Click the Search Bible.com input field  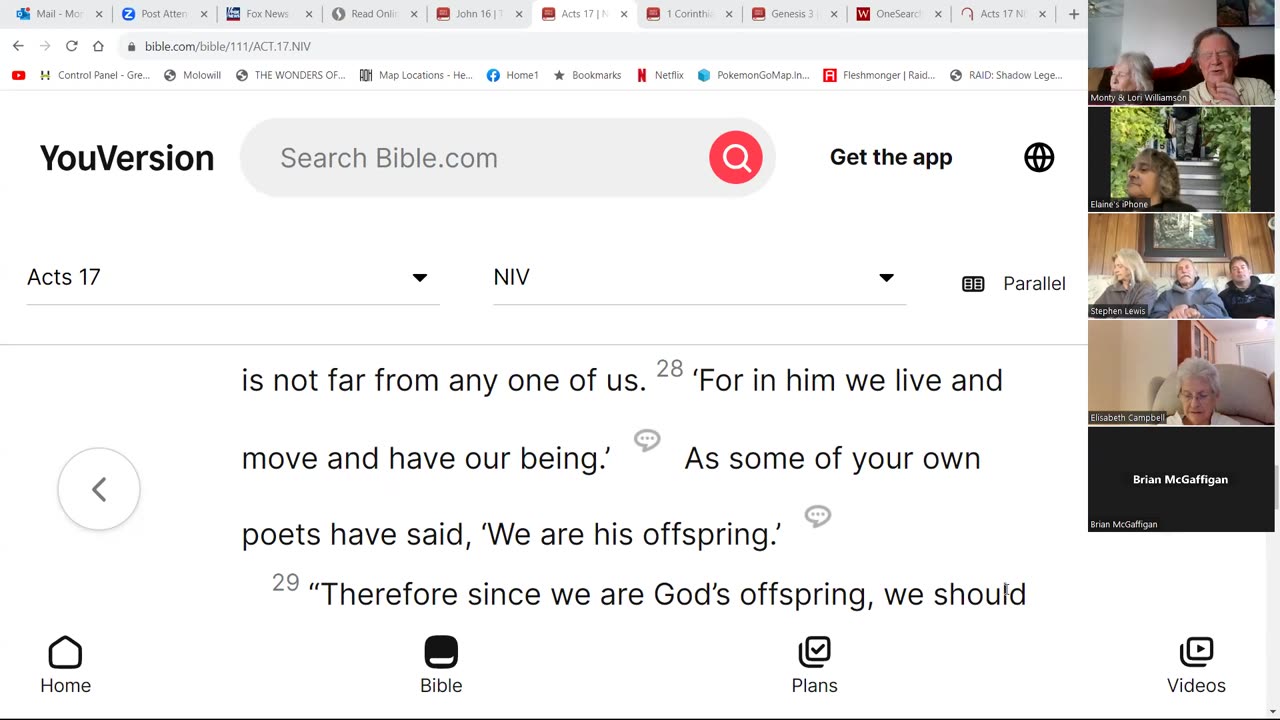[x=480, y=158]
